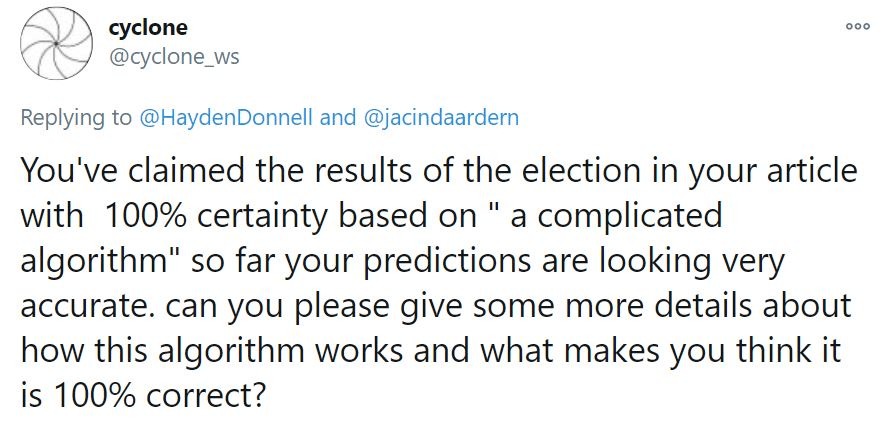Click the word "and" between the mentions
Screen dimensions: 892x438
(x=337, y=117)
